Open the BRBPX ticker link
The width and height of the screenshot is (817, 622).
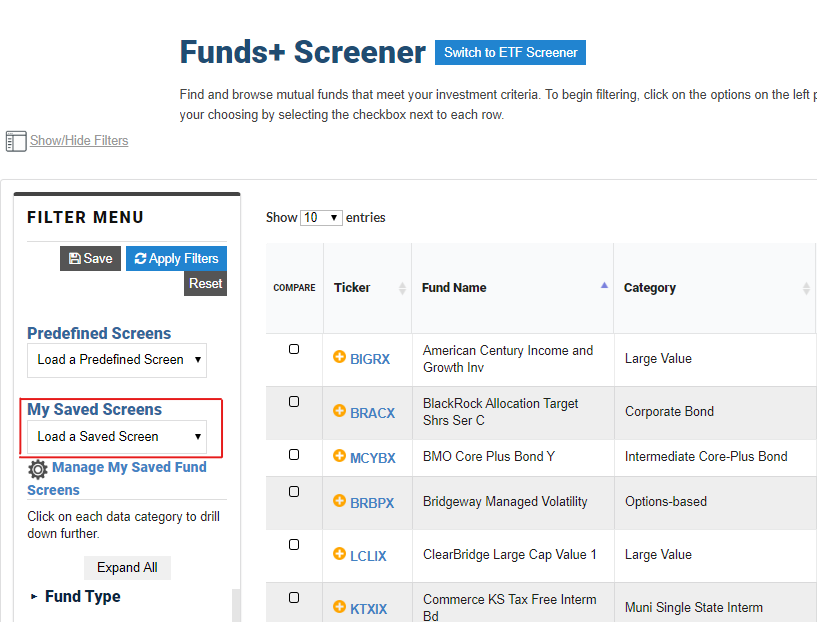coord(372,503)
